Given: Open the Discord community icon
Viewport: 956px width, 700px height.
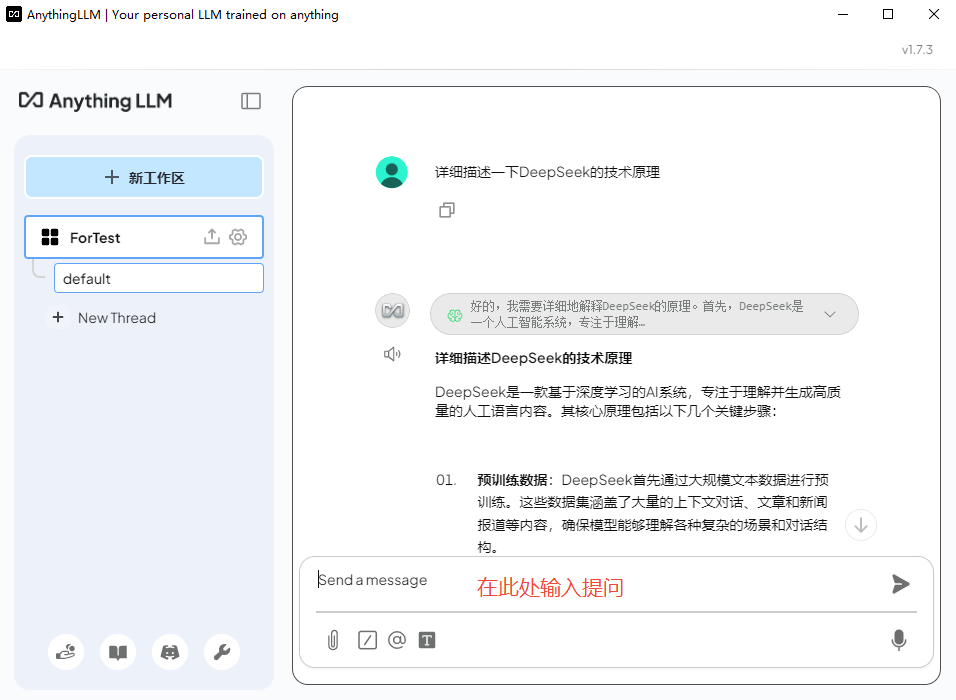Looking at the screenshot, I should (x=169, y=652).
